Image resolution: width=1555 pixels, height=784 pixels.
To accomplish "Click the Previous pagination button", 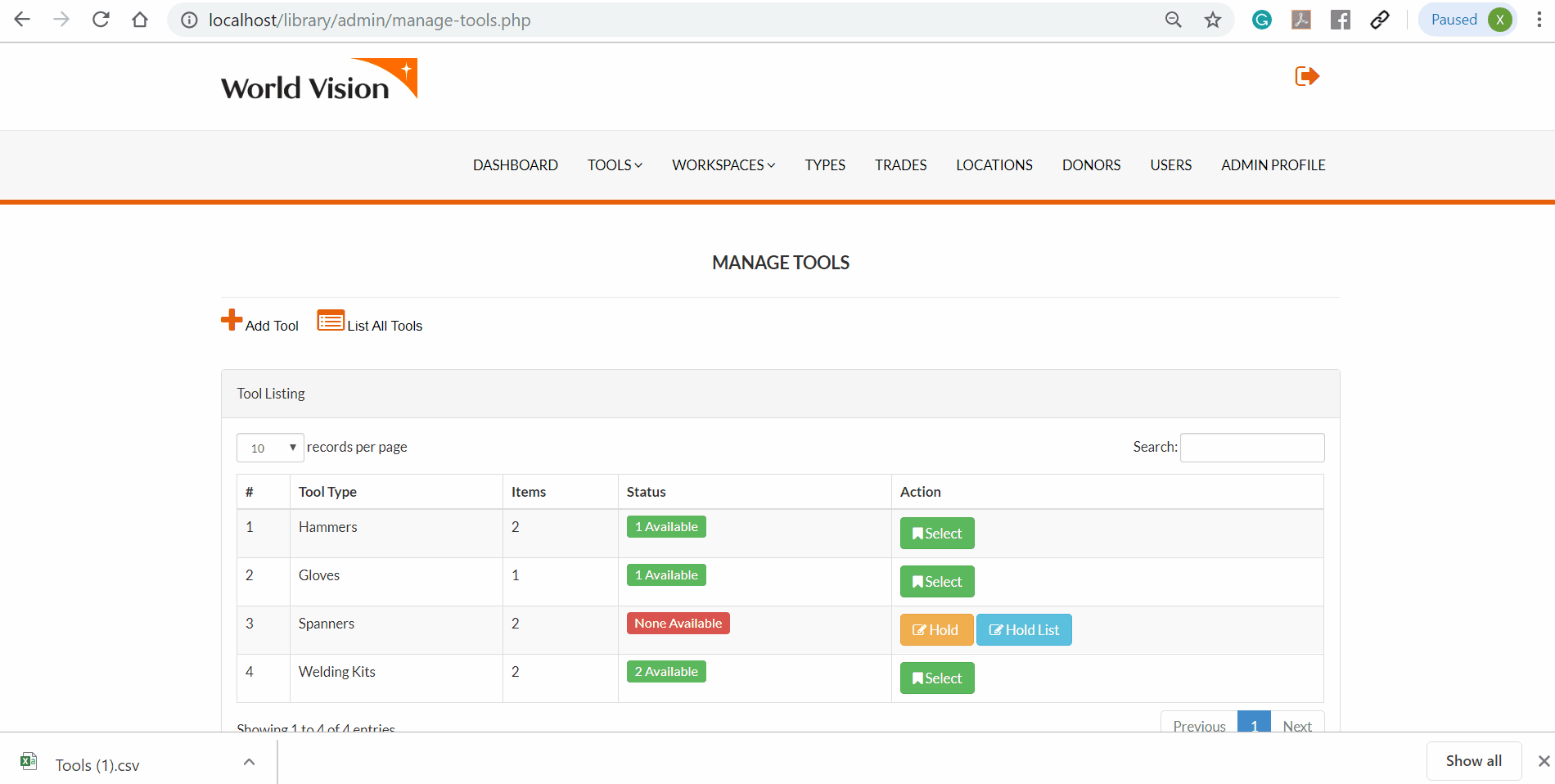I will pyautogui.click(x=1199, y=722).
